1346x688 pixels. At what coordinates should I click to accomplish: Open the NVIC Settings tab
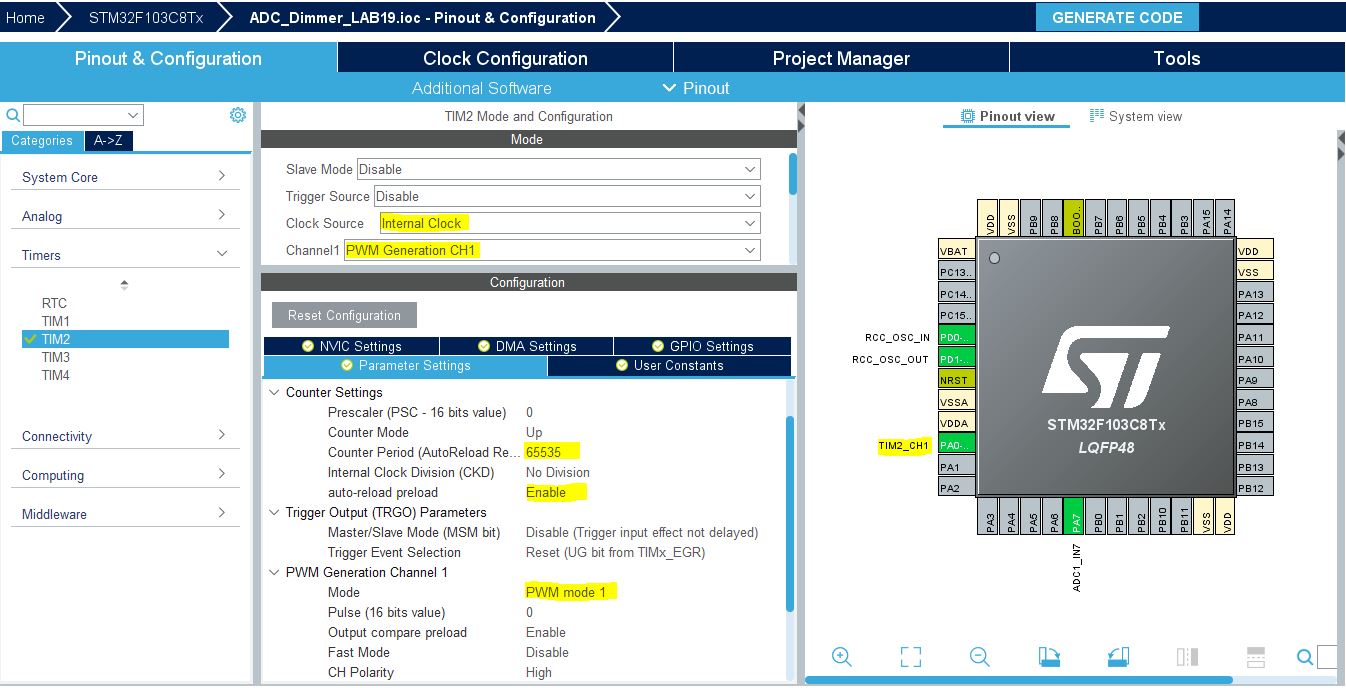click(x=351, y=346)
